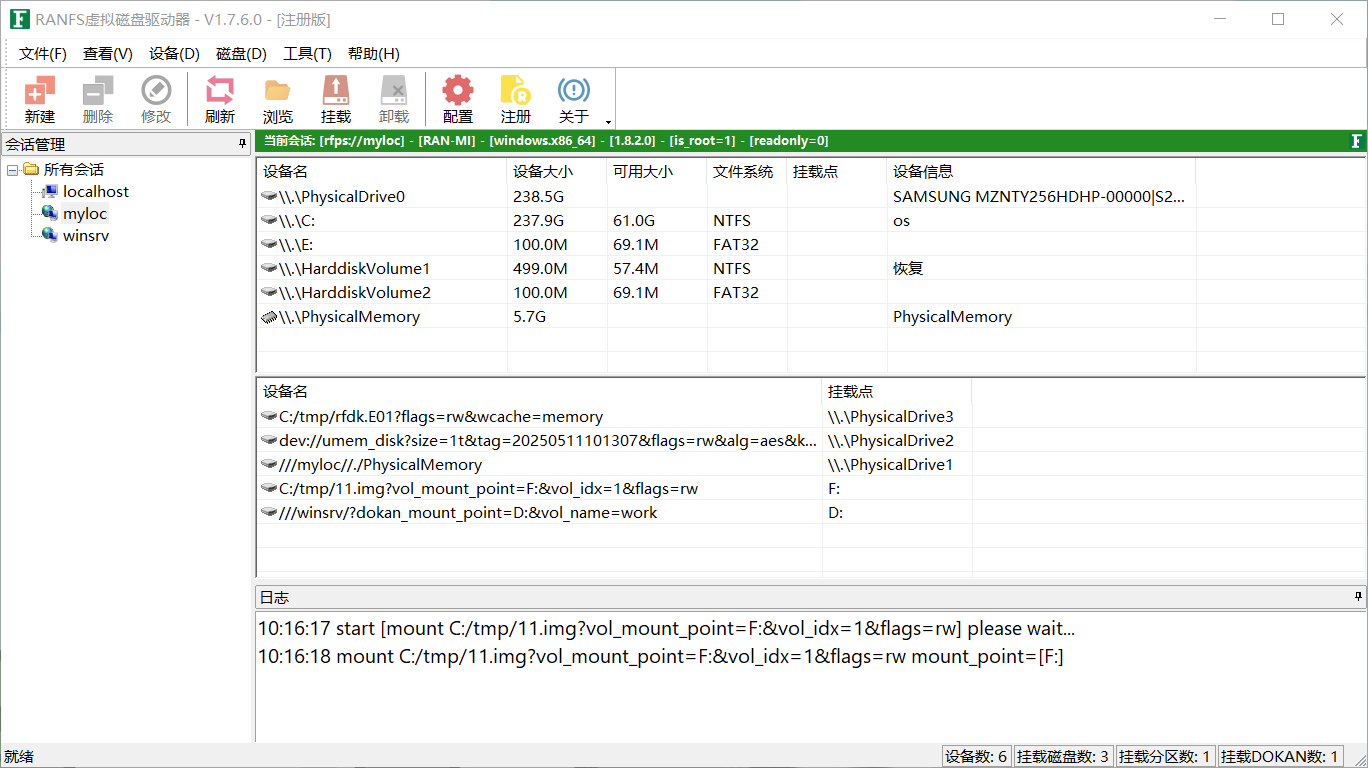Screen dimensions: 1368x768
Task: Collapse the 所有会话 tree node
Action: click(13, 170)
